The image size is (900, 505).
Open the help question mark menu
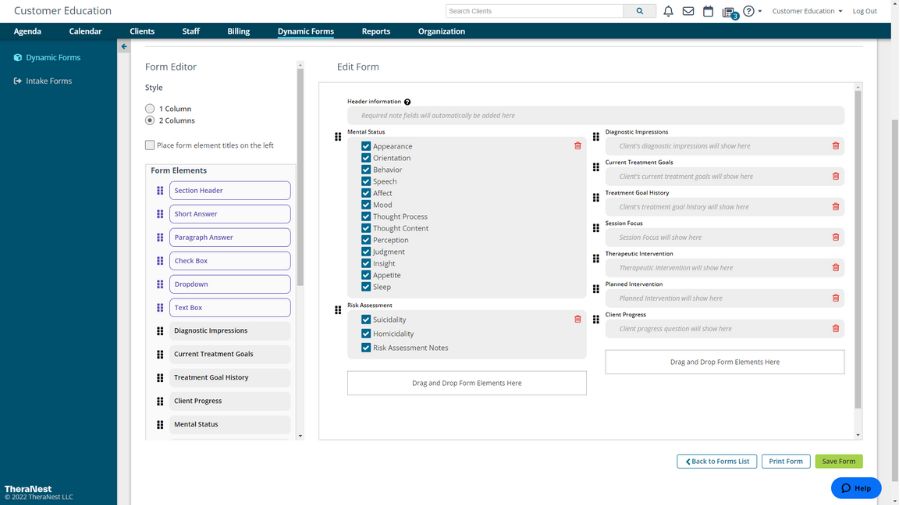pyautogui.click(x=751, y=11)
